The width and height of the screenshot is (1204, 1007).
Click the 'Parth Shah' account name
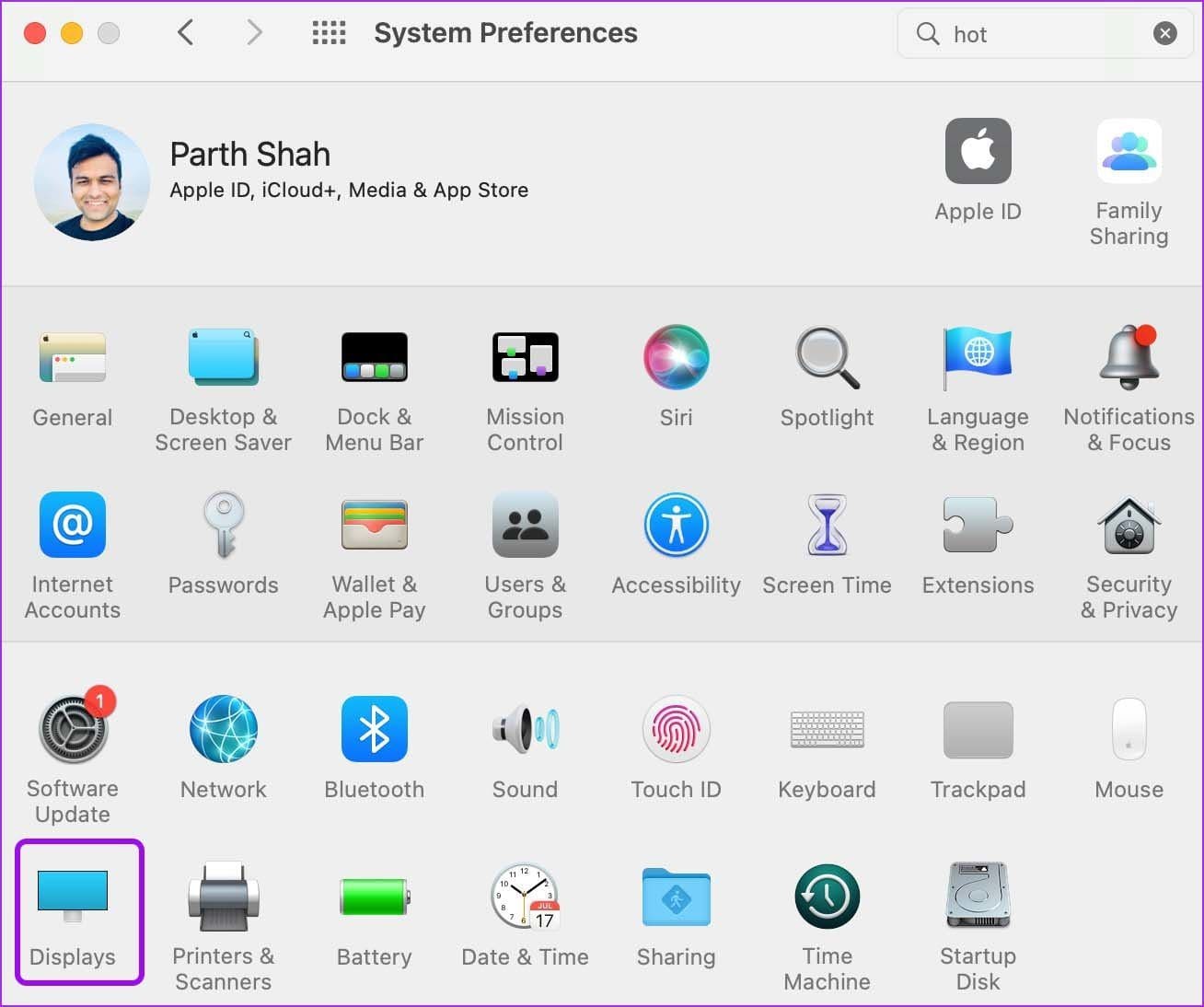click(250, 154)
